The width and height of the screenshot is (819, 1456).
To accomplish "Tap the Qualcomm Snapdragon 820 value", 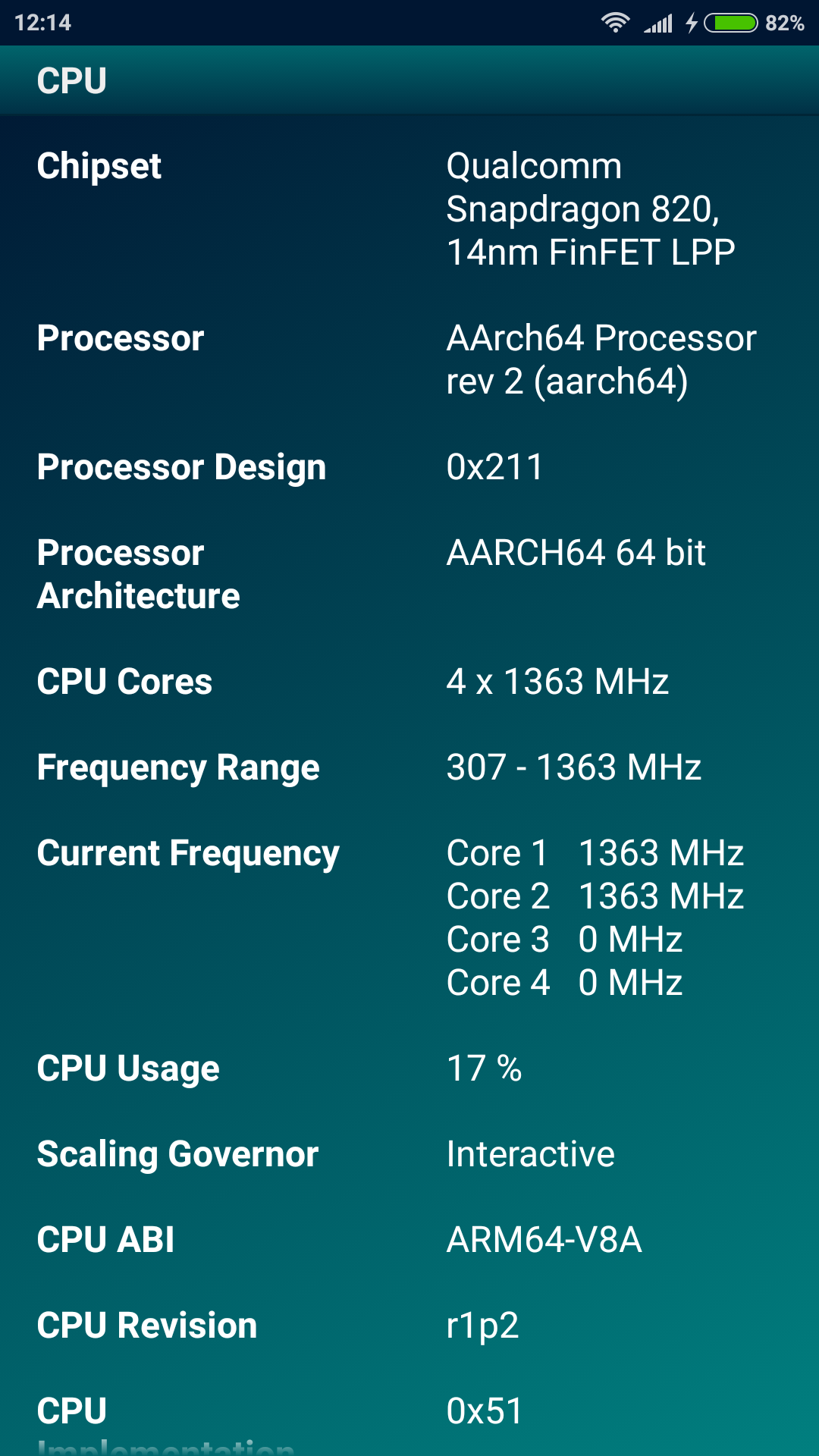I will point(590,209).
